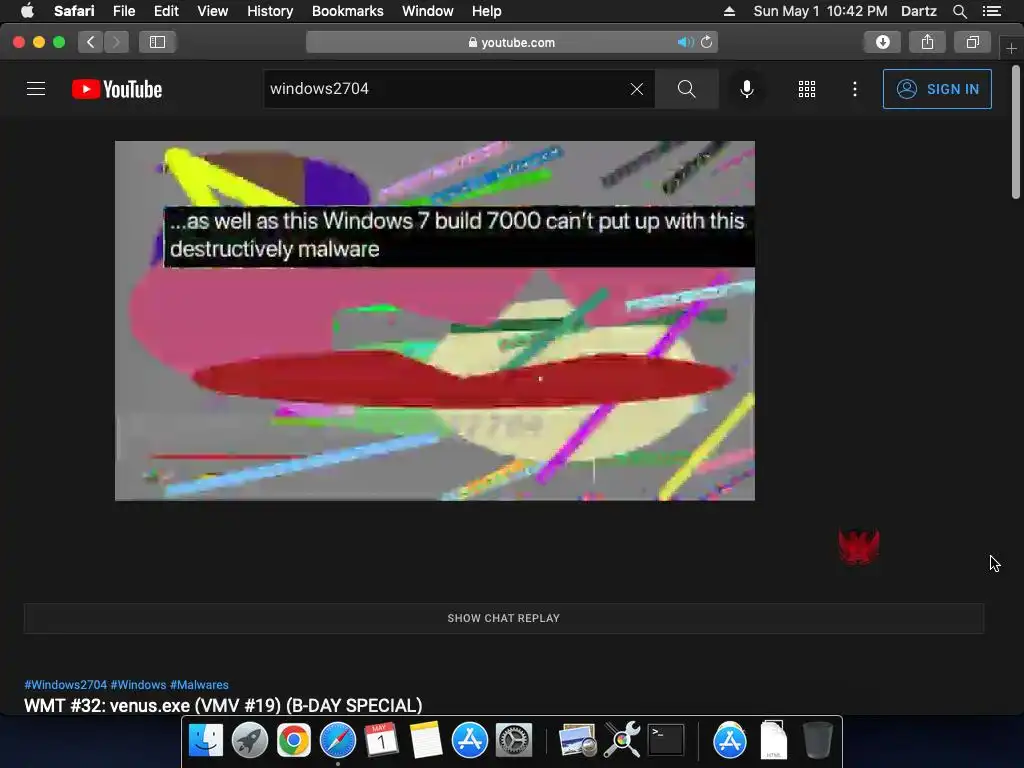The height and width of the screenshot is (768, 1024).
Task: Click the page vertical scrollbar
Action: 1016,131
